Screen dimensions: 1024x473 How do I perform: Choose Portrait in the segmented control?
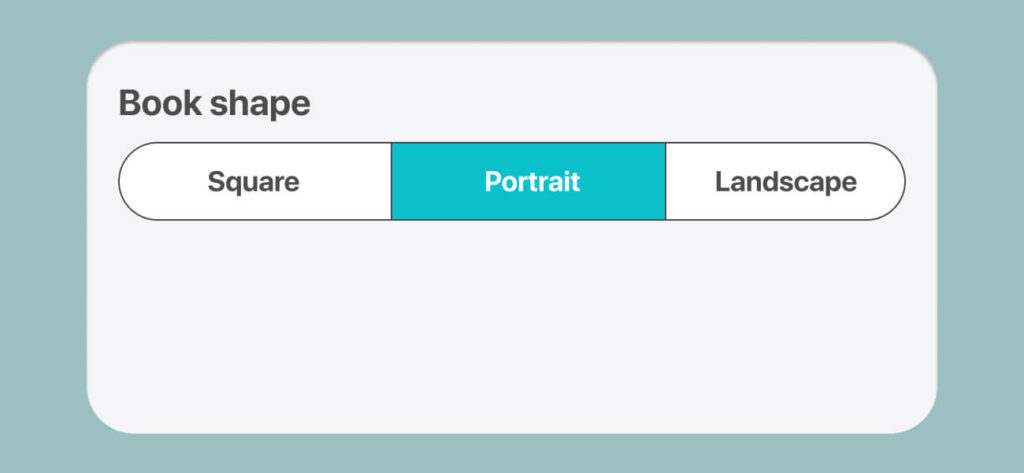click(528, 182)
